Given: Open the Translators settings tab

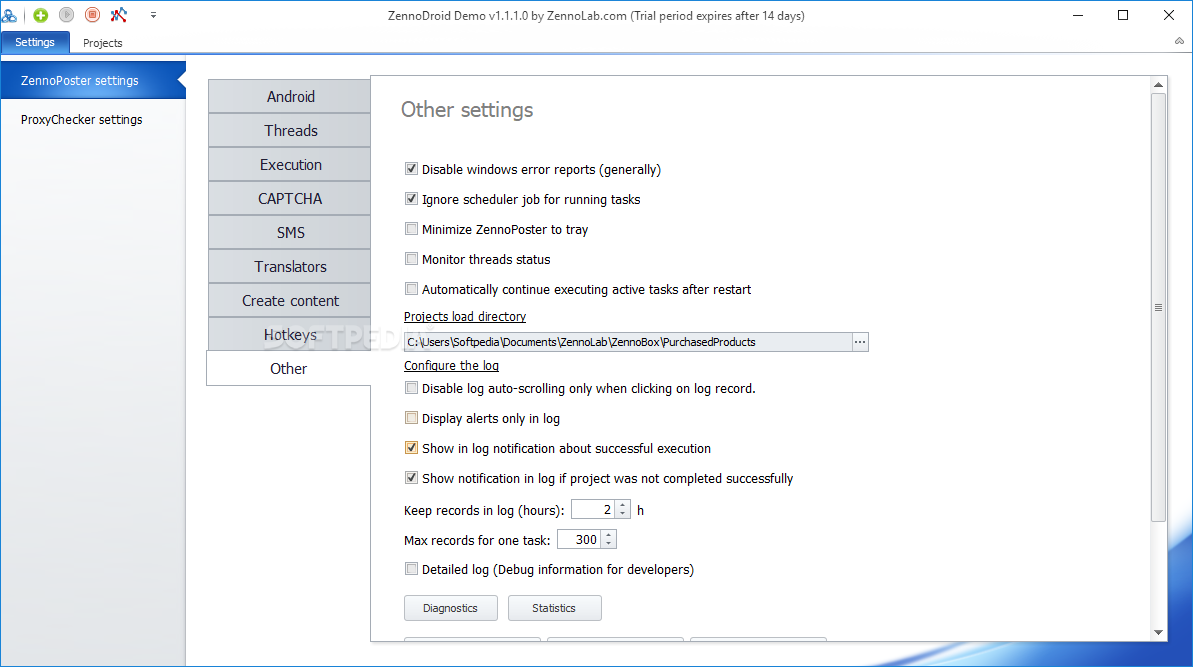Looking at the screenshot, I should tap(290, 267).
